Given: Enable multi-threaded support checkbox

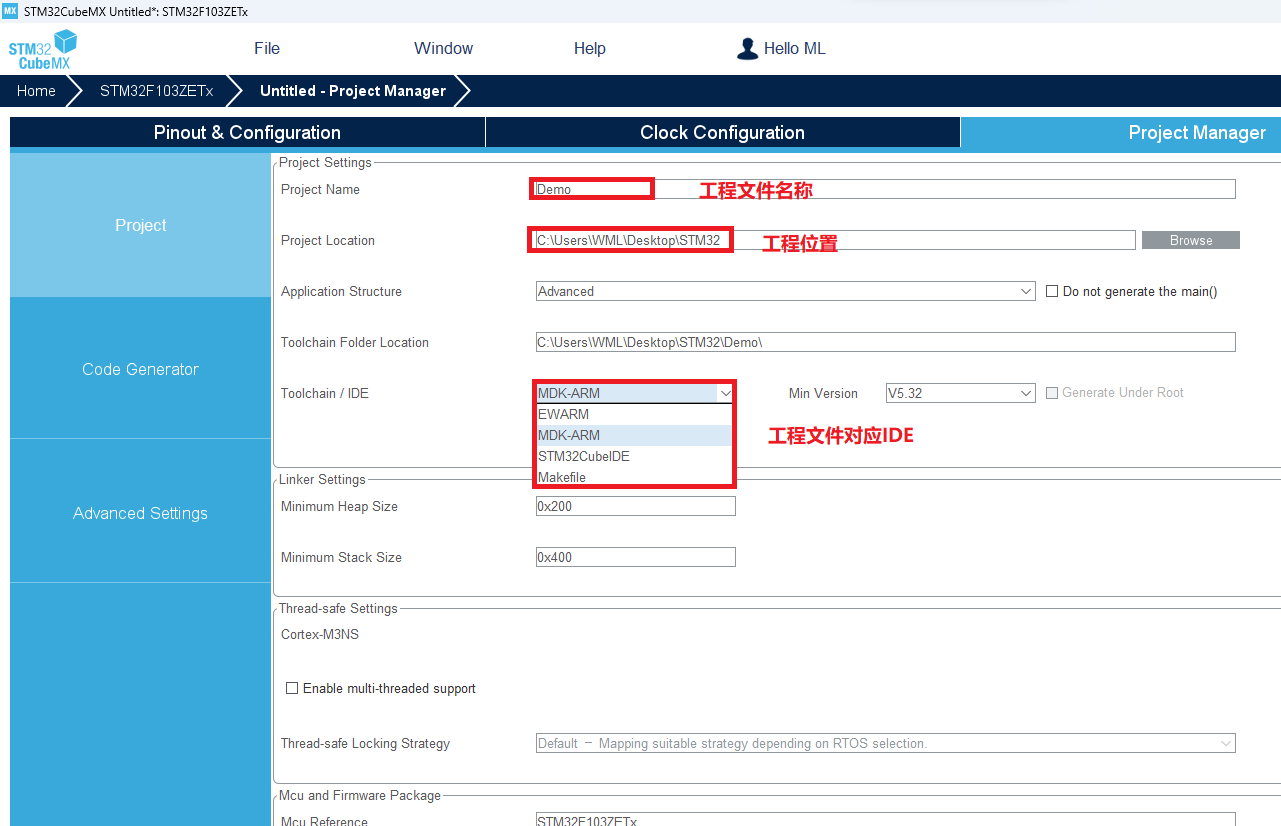Looking at the screenshot, I should point(292,688).
